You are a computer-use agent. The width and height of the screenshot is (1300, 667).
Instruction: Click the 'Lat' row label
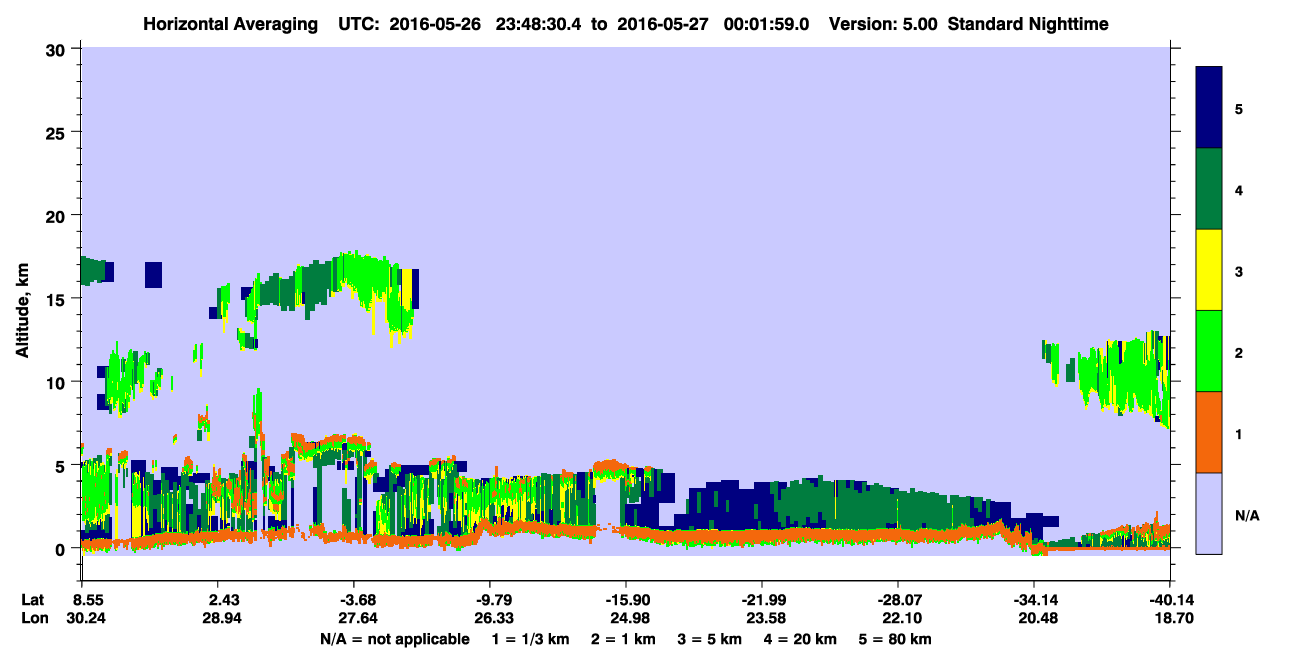pos(32,599)
